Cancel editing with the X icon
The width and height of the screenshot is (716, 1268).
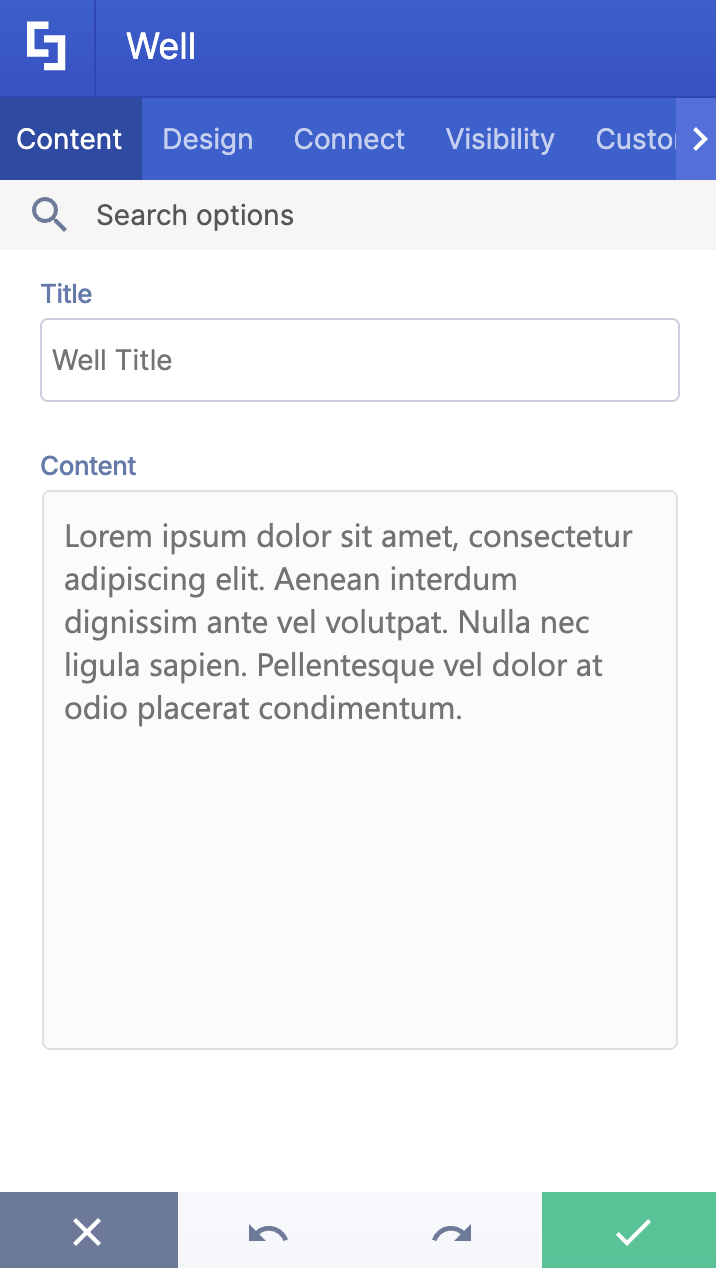click(88, 1232)
